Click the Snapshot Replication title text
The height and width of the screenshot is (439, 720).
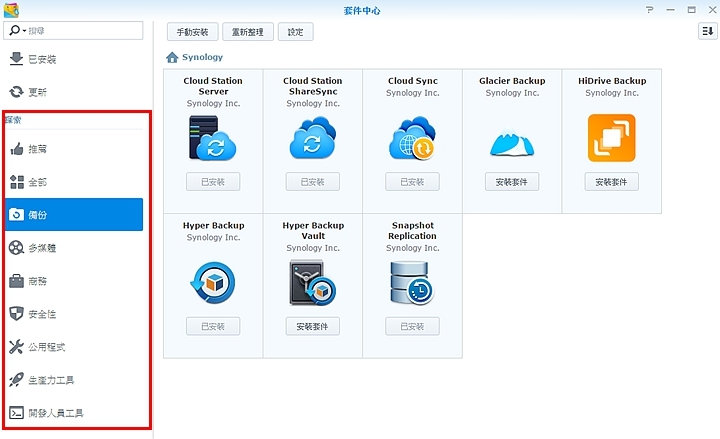[412, 231]
